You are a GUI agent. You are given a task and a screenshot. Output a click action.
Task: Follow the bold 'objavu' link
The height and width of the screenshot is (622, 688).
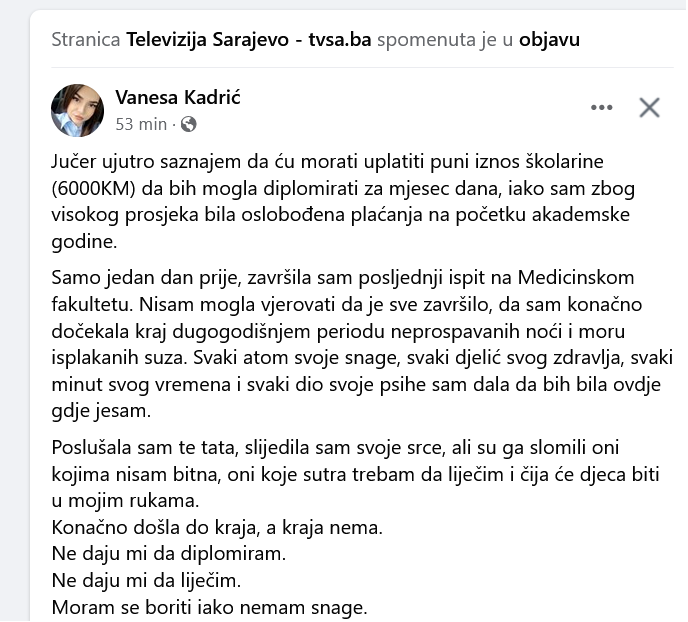pos(549,40)
